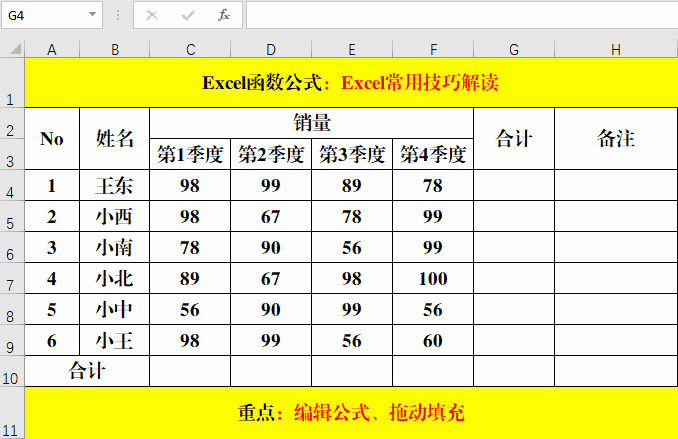Select row 8 header
The image size is (678, 439).
12,310
